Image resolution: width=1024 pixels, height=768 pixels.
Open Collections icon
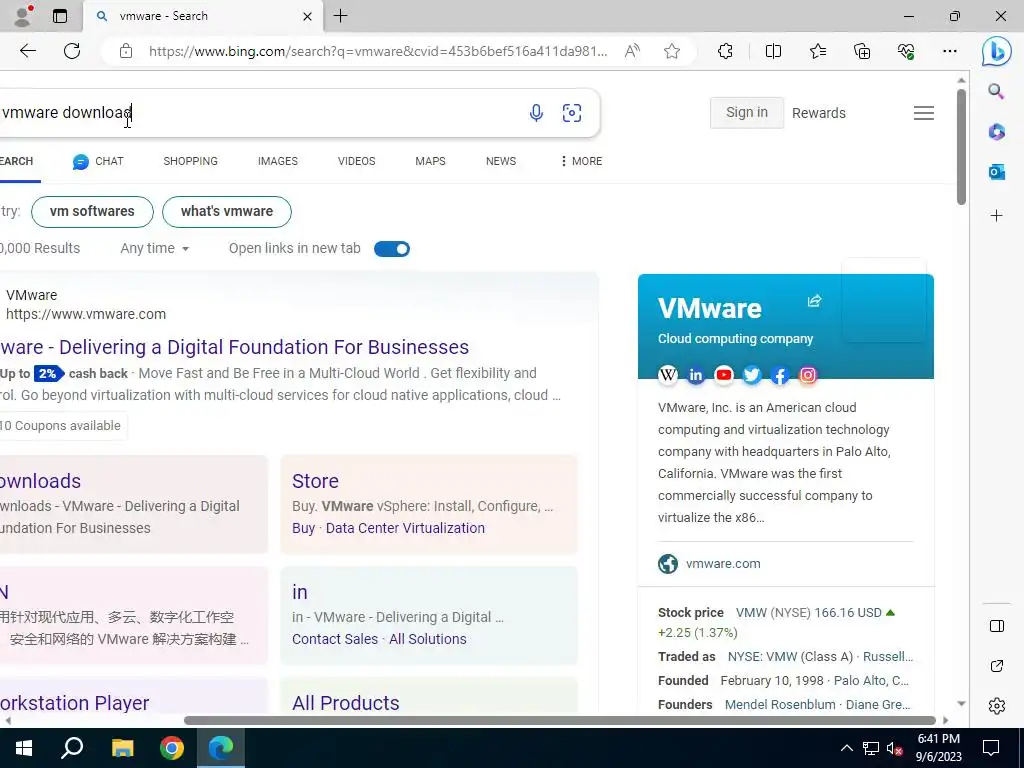point(862,51)
